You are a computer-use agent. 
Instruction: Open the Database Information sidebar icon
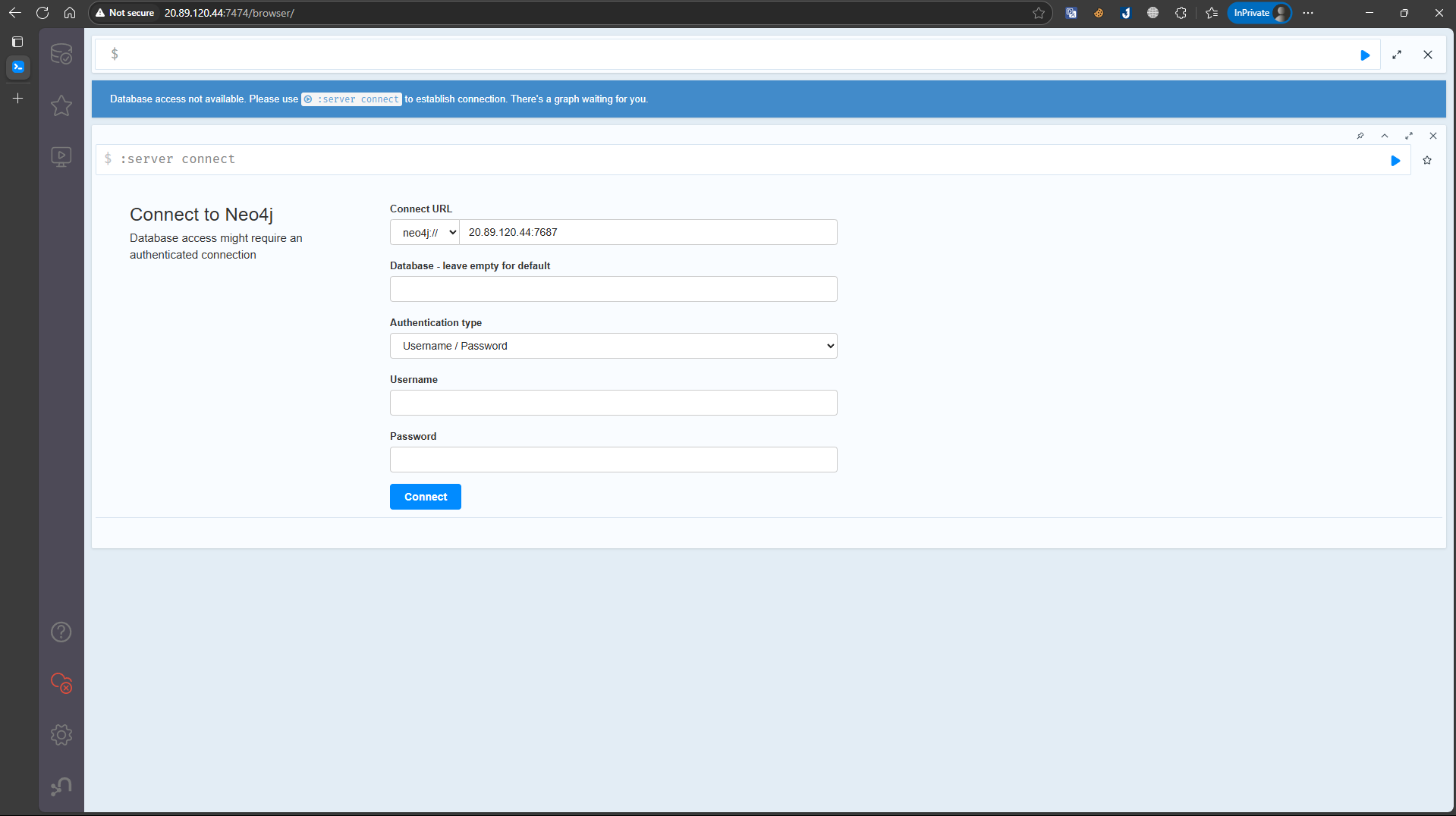pos(61,54)
